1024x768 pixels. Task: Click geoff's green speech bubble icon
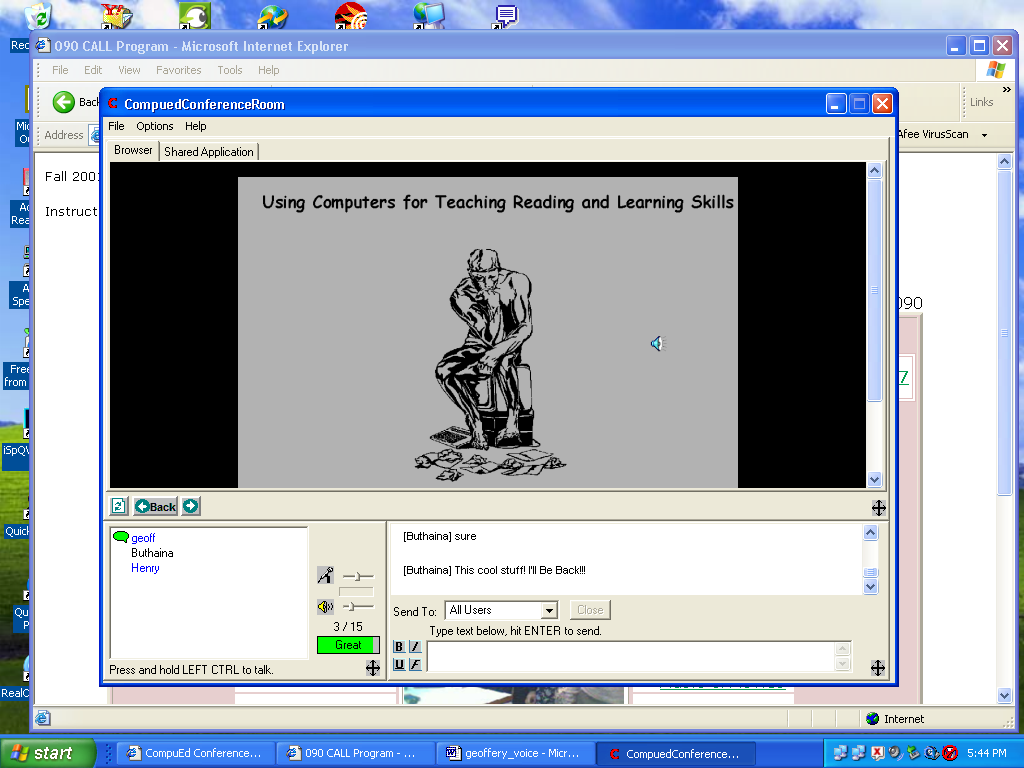[x=121, y=537]
